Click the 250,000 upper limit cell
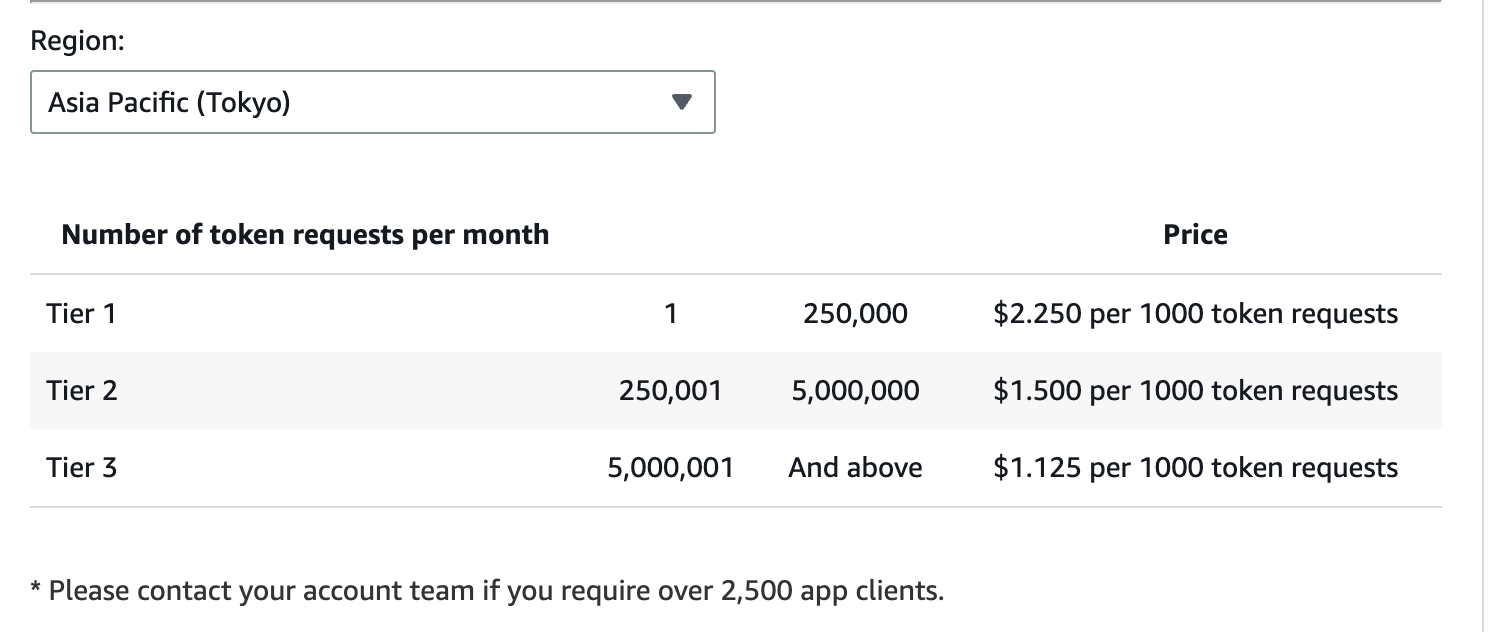 [855, 314]
